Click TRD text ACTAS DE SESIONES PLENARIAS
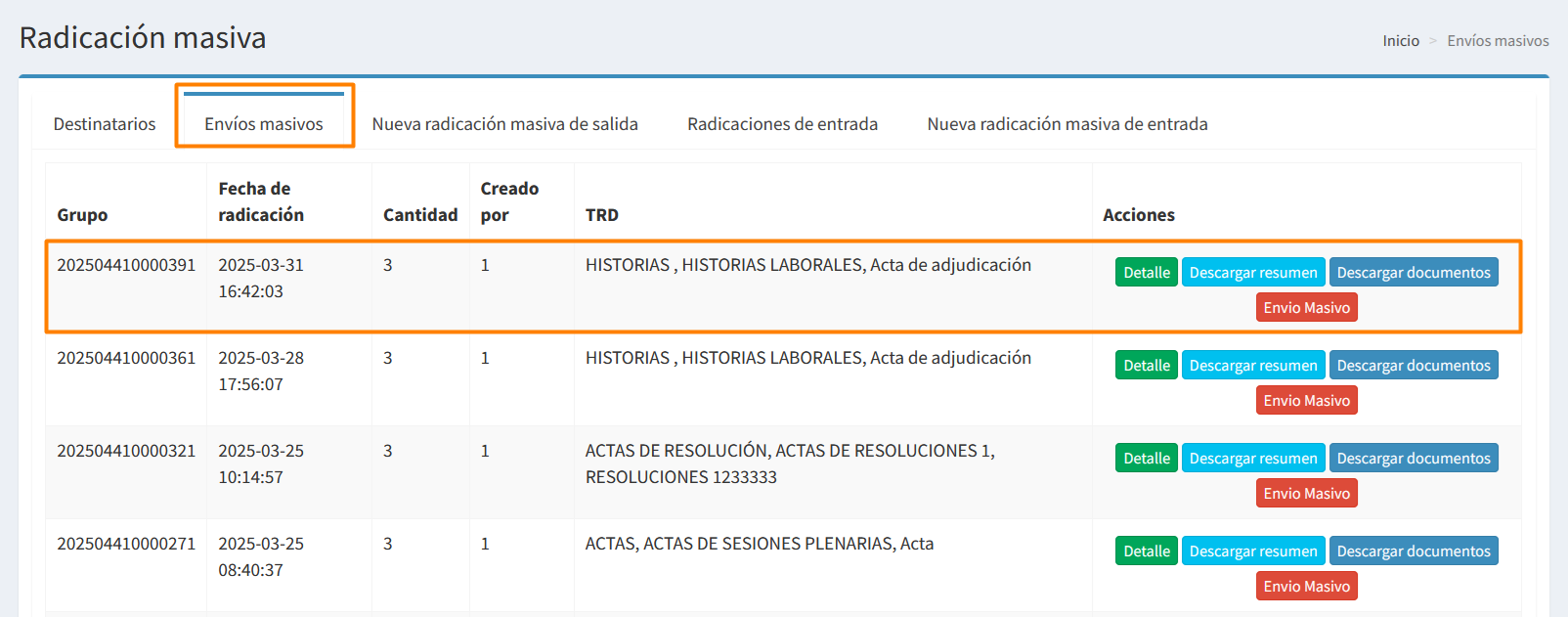1568x617 pixels. [x=760, y=544]
